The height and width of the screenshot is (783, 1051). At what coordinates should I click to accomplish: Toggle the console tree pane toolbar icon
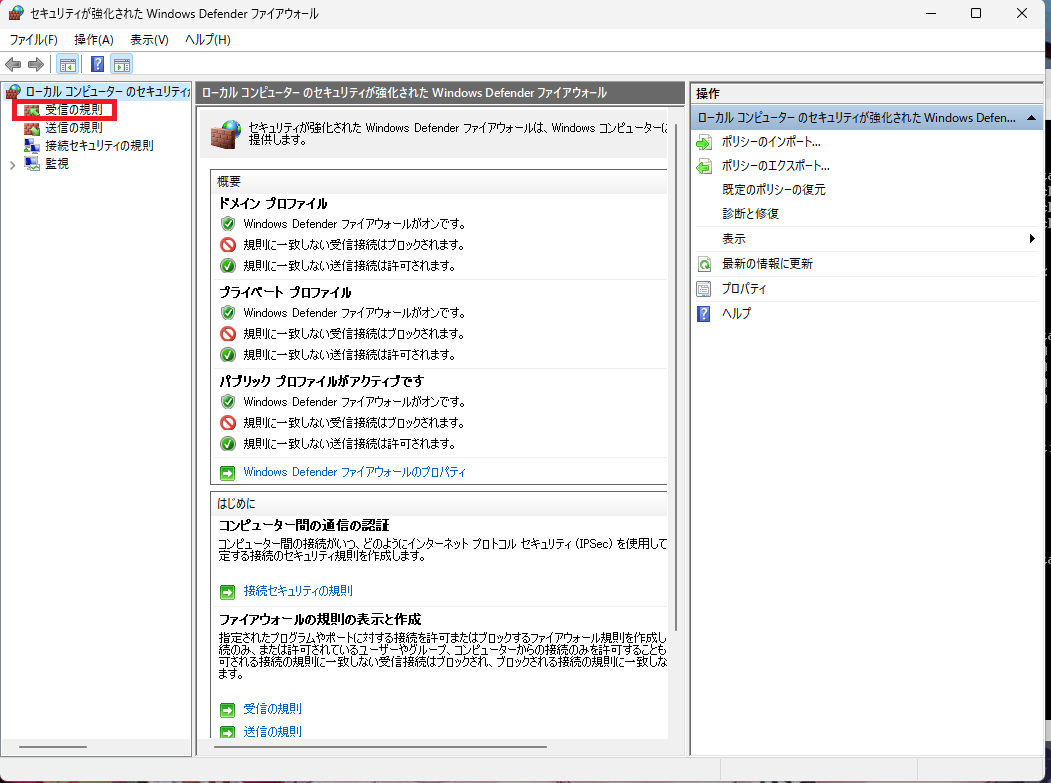point(68,64)
